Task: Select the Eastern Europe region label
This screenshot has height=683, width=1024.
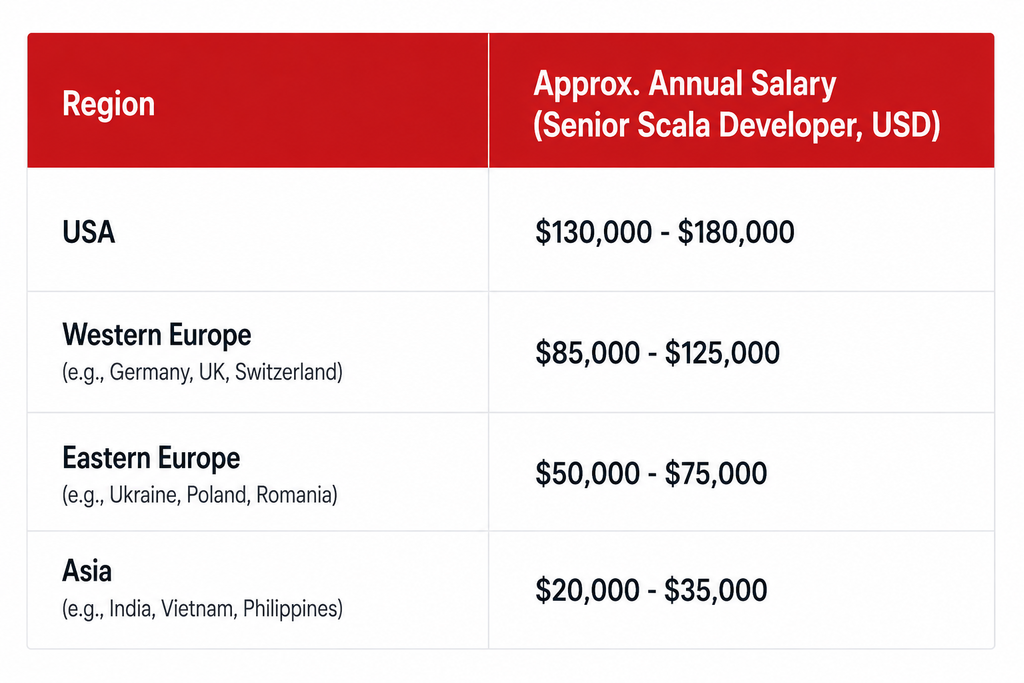Action: [x=151, y=457]
